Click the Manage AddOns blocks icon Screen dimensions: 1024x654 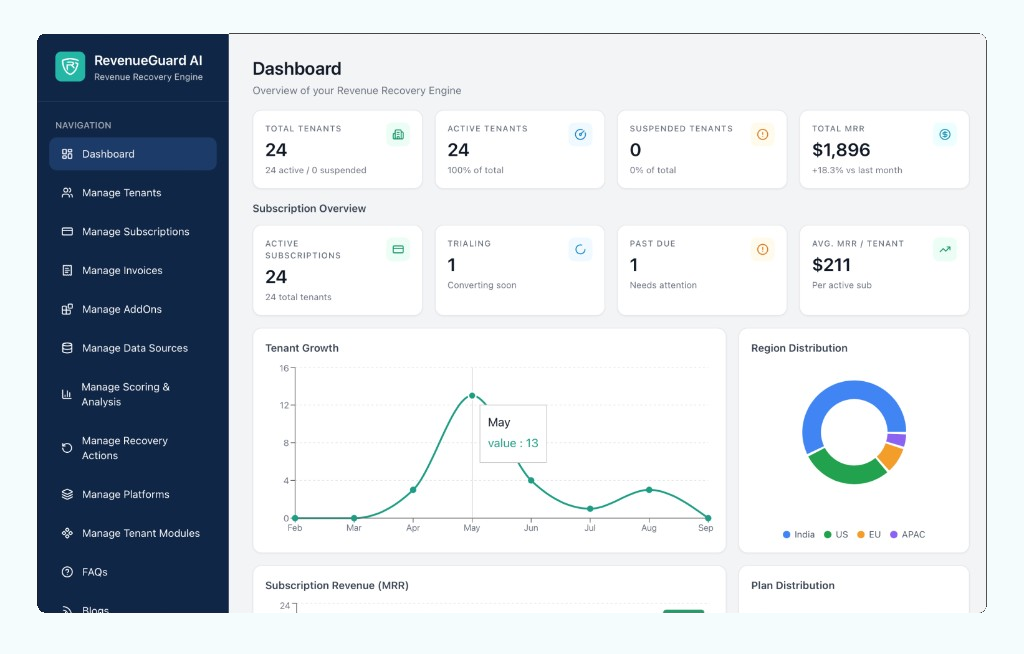click(67, 309)
